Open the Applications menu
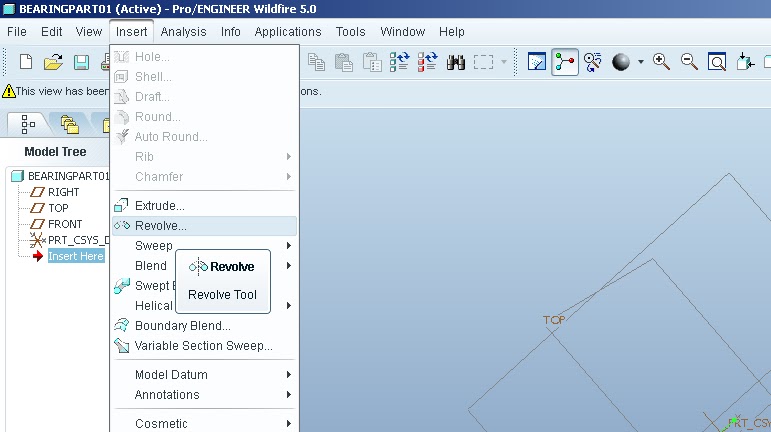The height and width of the screenshot is (432, 771). click(x=288, y=32)
